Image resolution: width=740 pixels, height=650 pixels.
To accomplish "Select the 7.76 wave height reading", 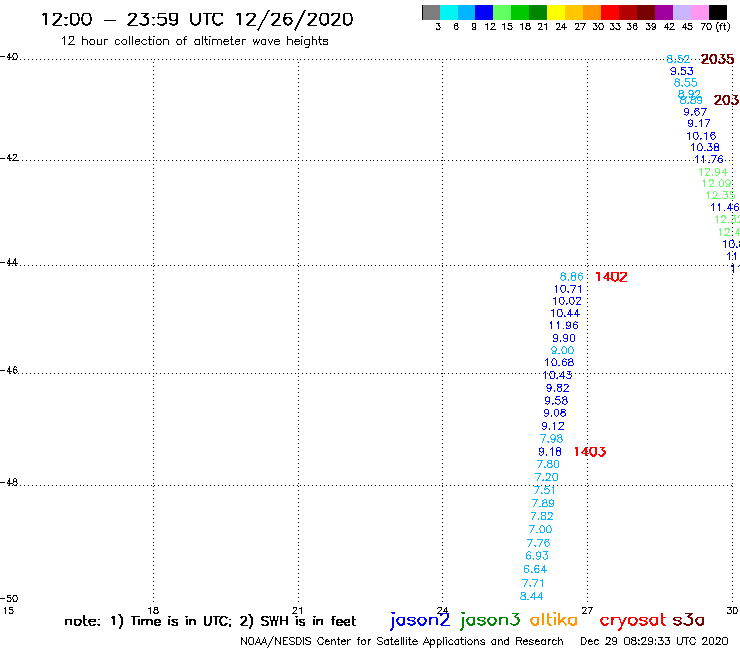I will 538,543.
